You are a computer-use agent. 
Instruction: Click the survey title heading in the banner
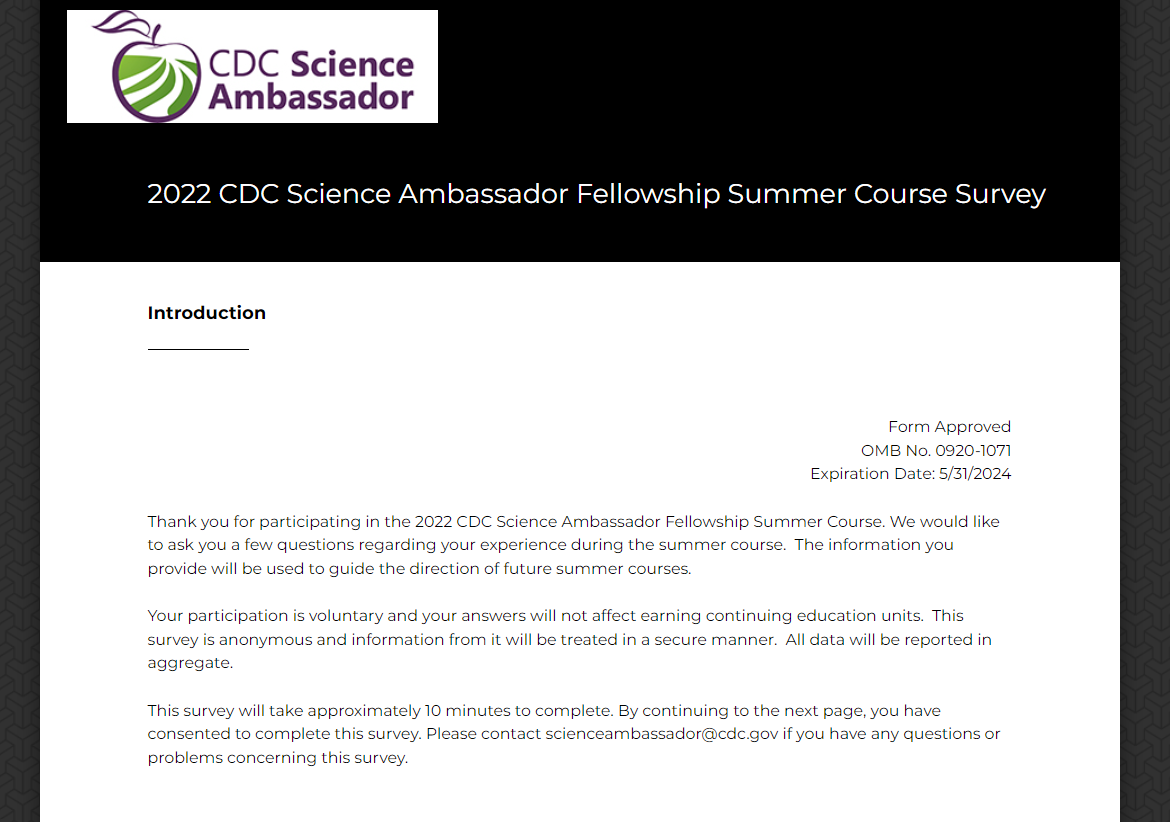[x=596, y=193]
